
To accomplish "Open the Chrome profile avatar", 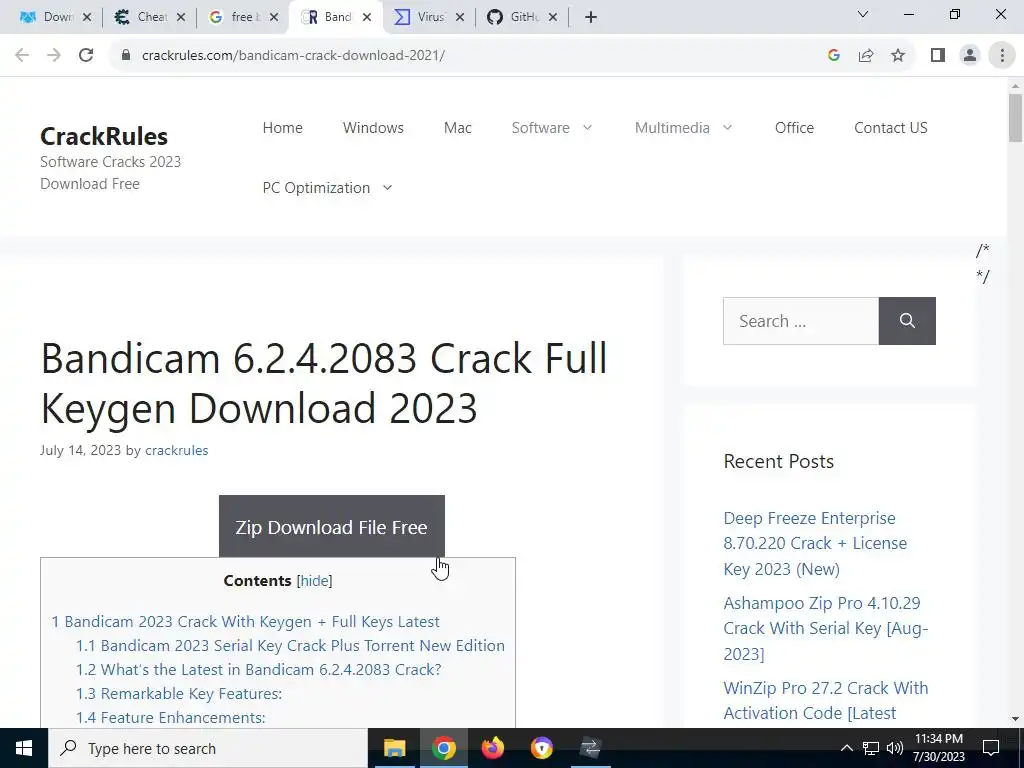I will [970, 56].
